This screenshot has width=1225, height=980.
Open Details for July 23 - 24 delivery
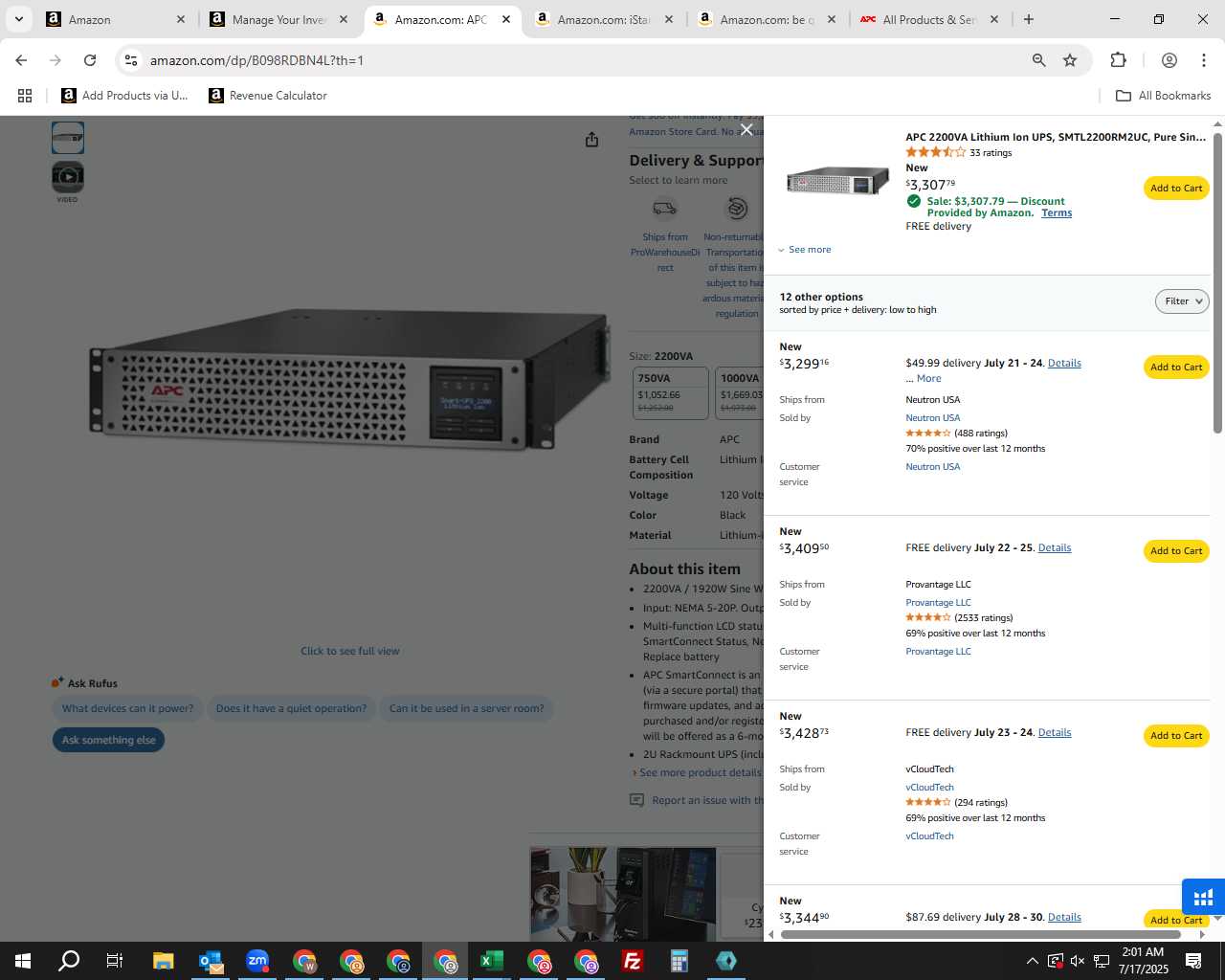click(x=1055, y=733)
